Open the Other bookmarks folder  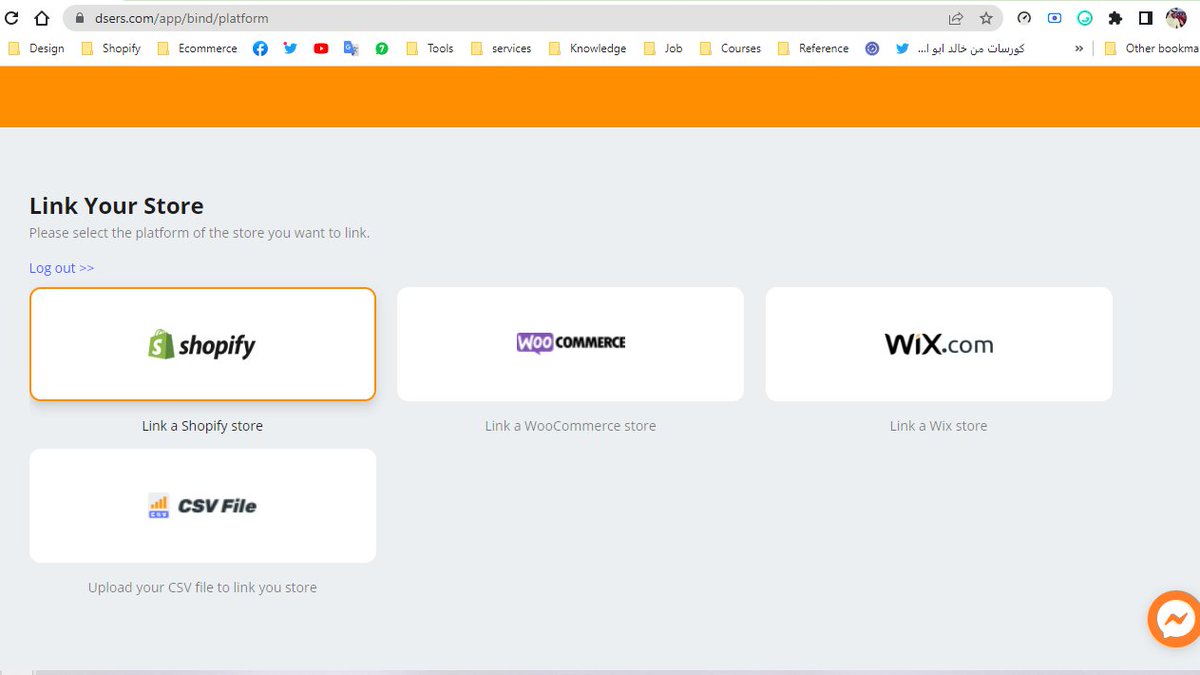coord(1151,48)
